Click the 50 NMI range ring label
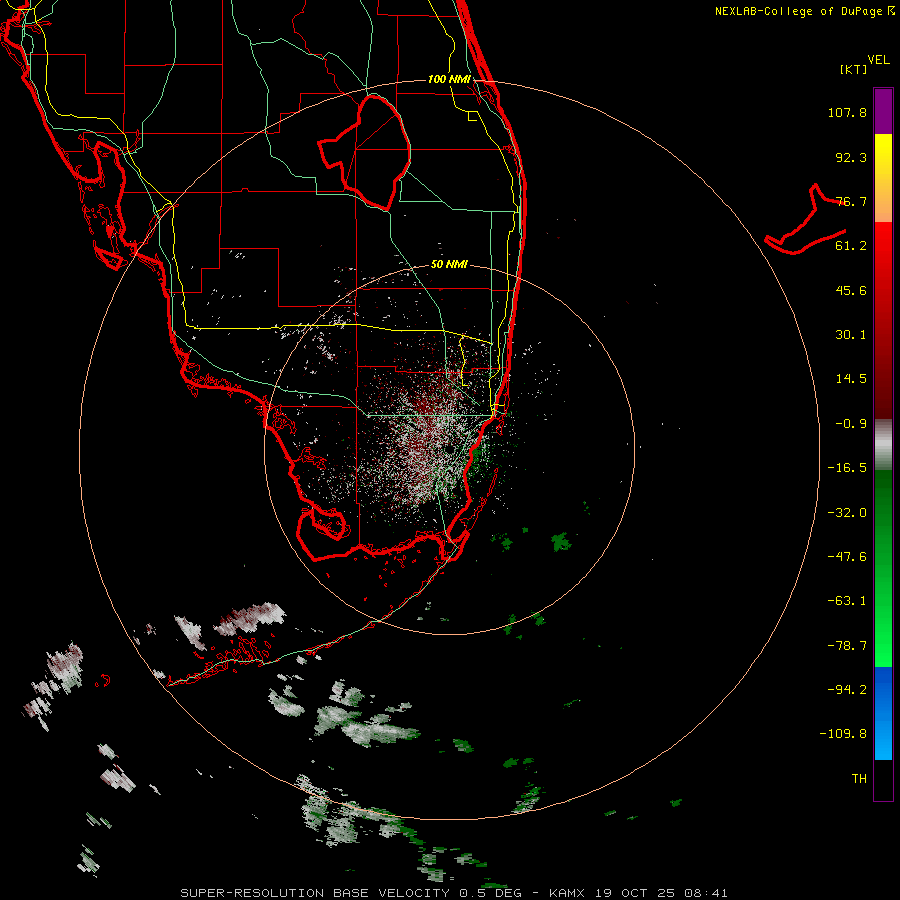The height and width of the screenshot is (900, 900). [449, 265]
